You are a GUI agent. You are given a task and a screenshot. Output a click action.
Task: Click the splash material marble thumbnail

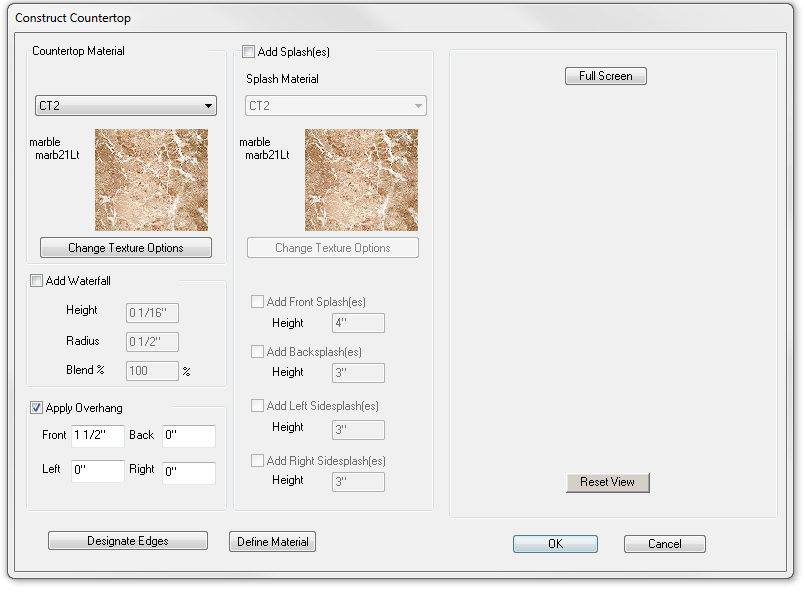point(361,180)
